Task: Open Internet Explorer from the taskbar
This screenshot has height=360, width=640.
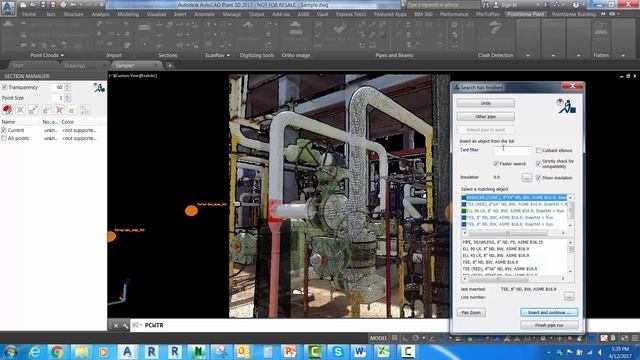Action: tap(34, 352)
